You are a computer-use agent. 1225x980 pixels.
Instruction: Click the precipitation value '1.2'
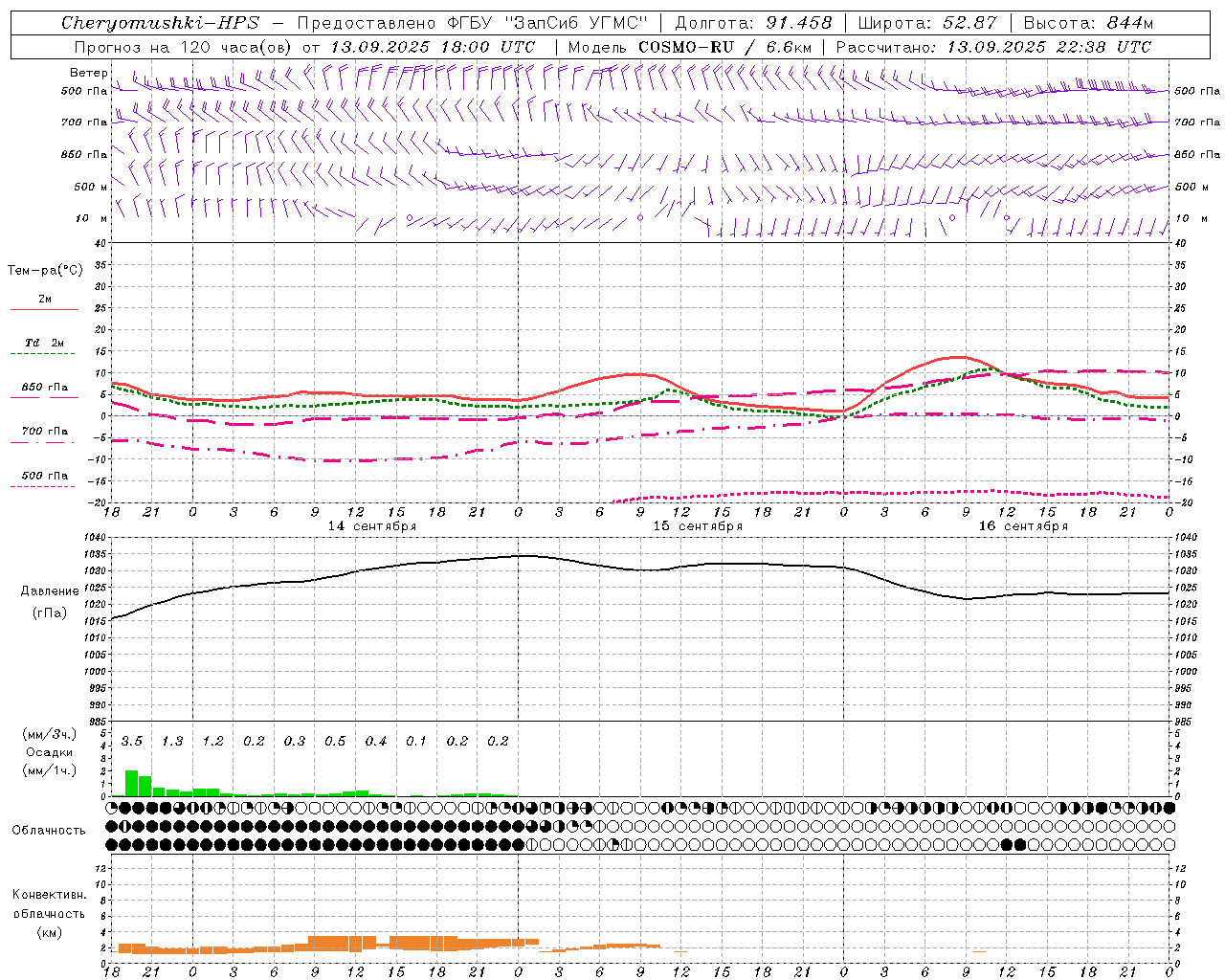[x=212, y=742]
